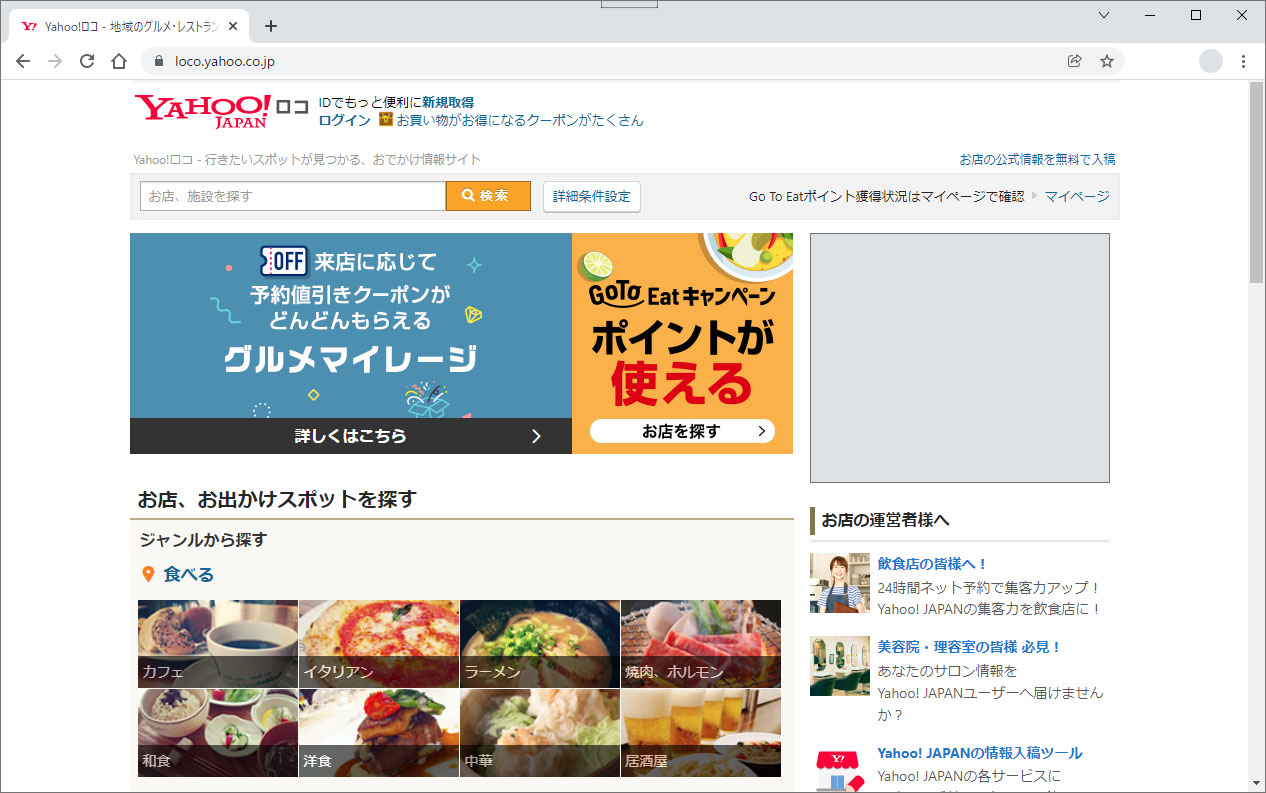Click the gray advertisement box
Viewport: 1266px width, 793px height.
pyautogui.click(x=960, y=358)
